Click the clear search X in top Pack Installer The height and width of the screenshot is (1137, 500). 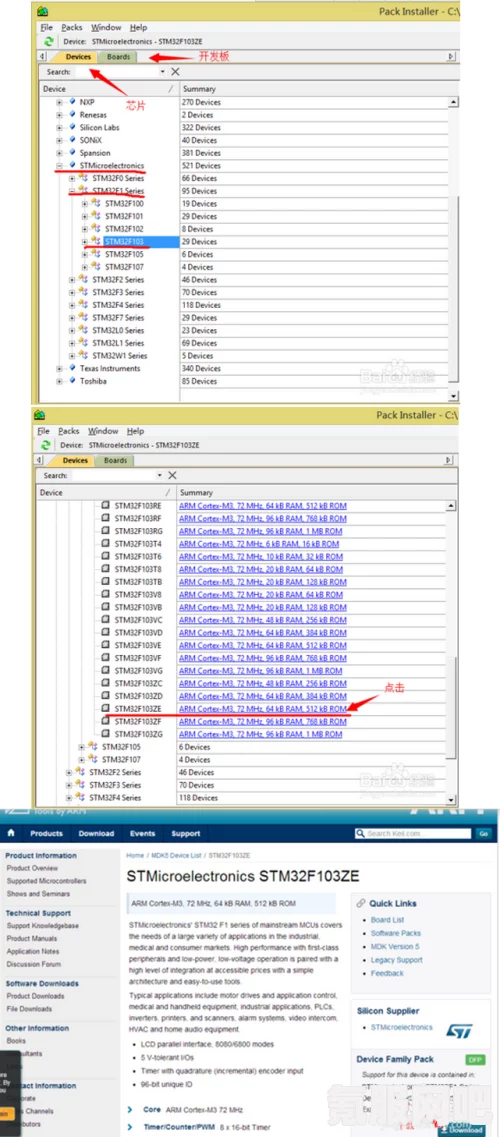[175, 72]
